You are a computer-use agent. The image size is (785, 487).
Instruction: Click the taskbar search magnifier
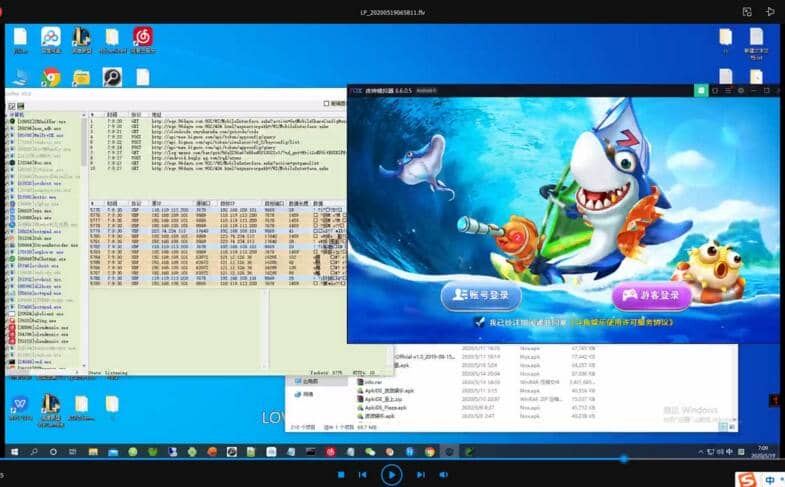[34, 452]
